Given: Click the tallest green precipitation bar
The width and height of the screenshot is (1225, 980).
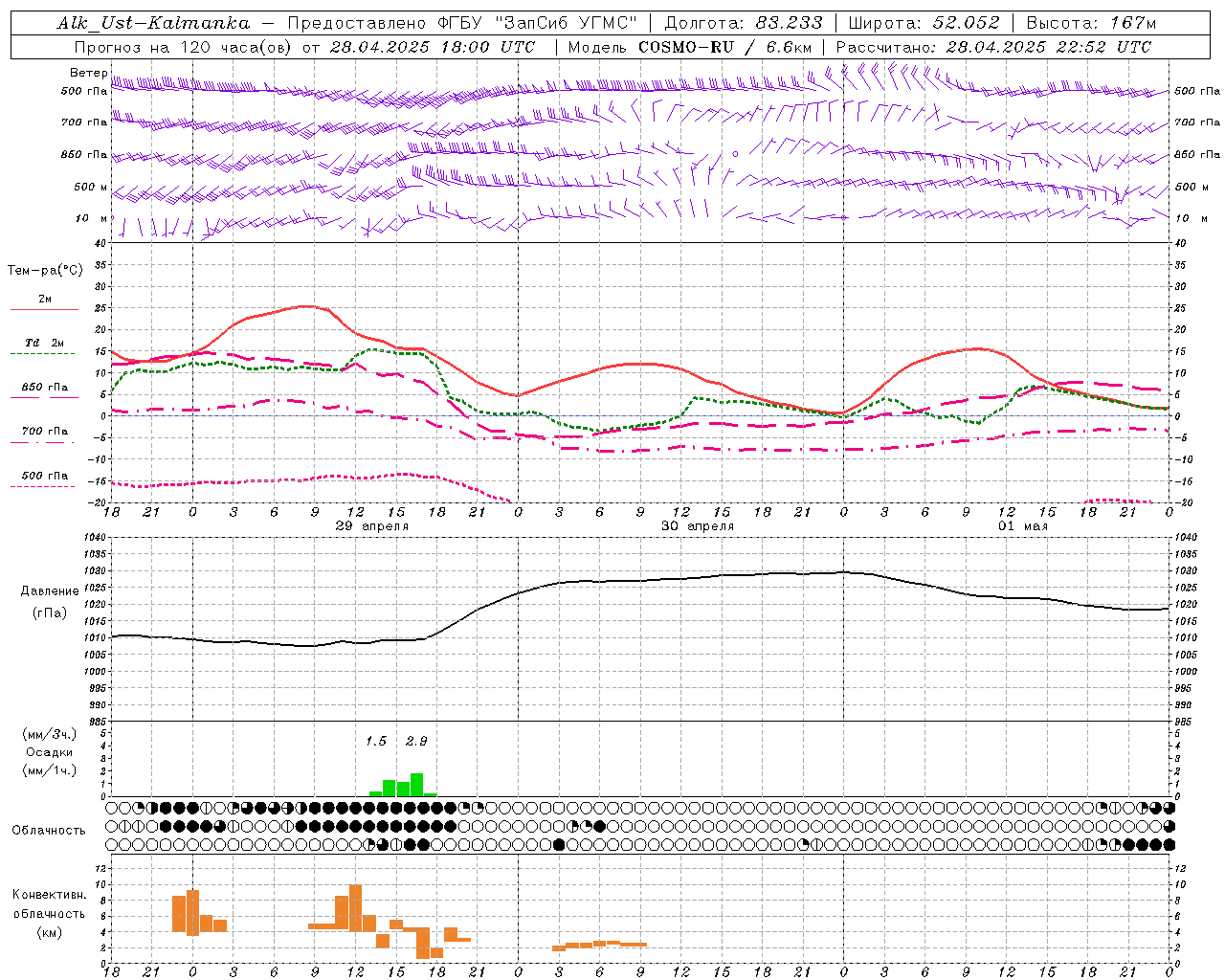Looking at the screenshot, I should pos(417,785).
